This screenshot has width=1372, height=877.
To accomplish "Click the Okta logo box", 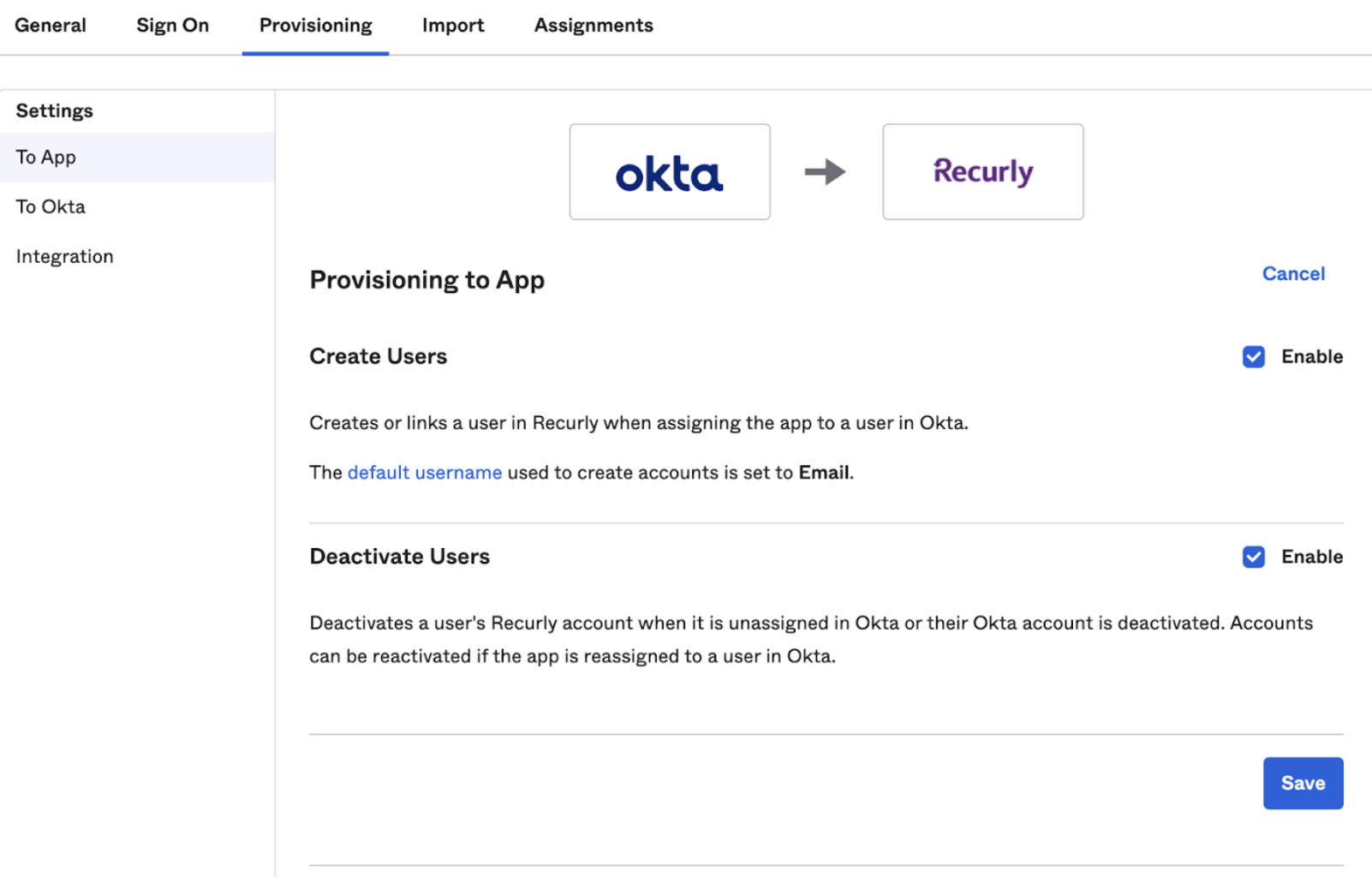I will (670, 172).
